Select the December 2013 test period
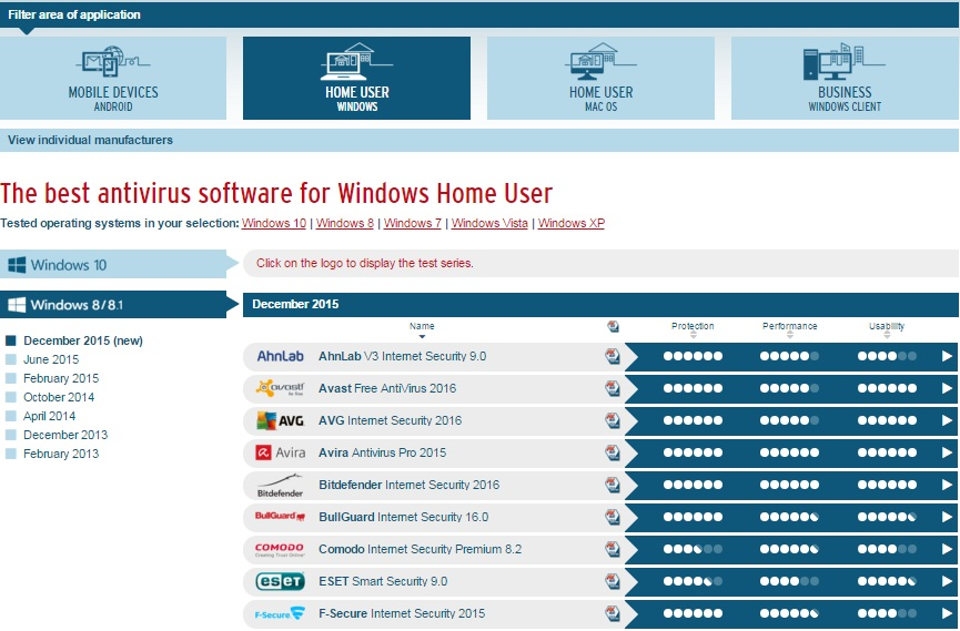Image resolution: width=960 pixels, height=631 pixels. tap(65, 435)
